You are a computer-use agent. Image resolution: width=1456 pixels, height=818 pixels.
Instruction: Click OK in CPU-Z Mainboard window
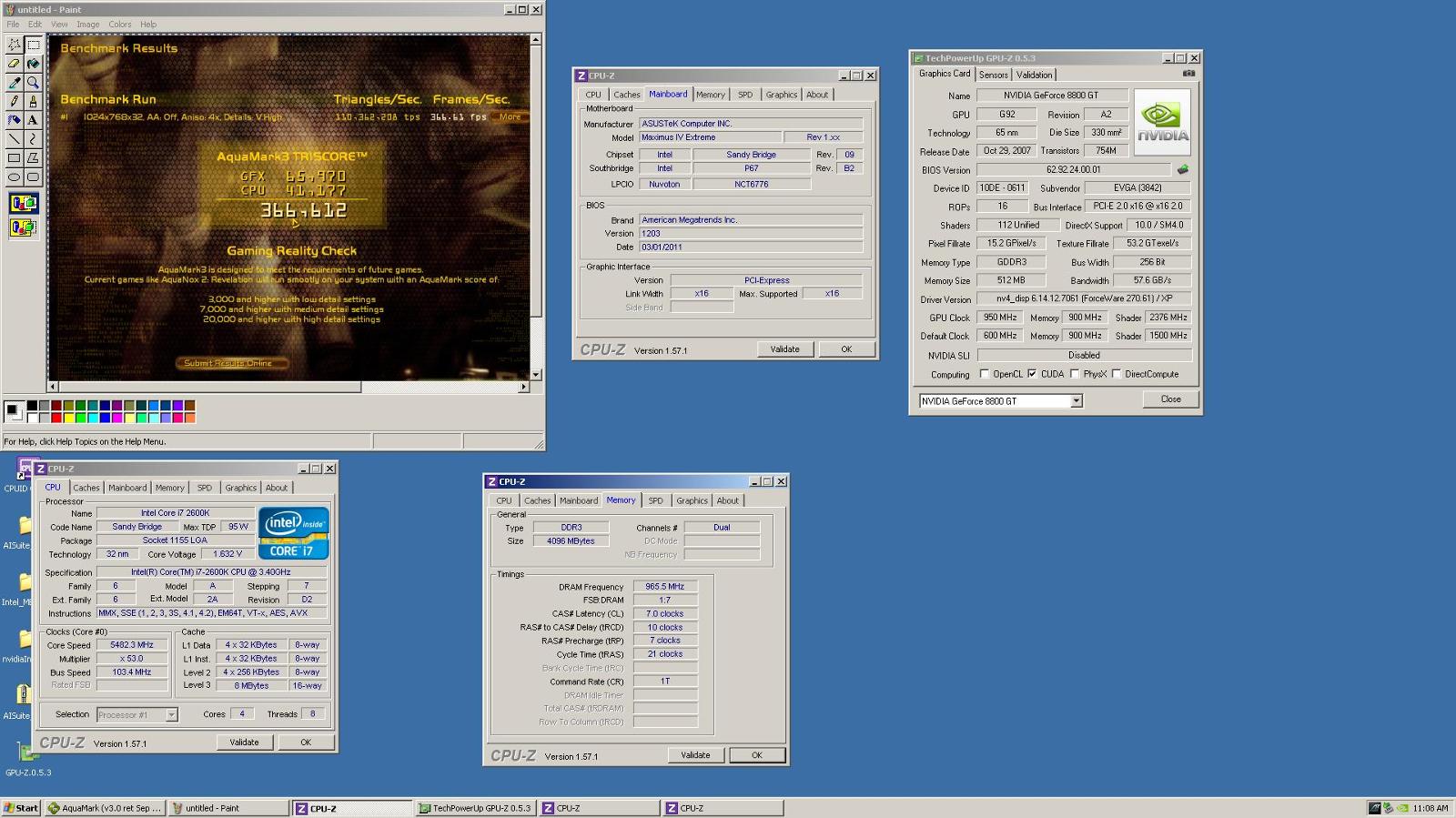coord(846,349)
